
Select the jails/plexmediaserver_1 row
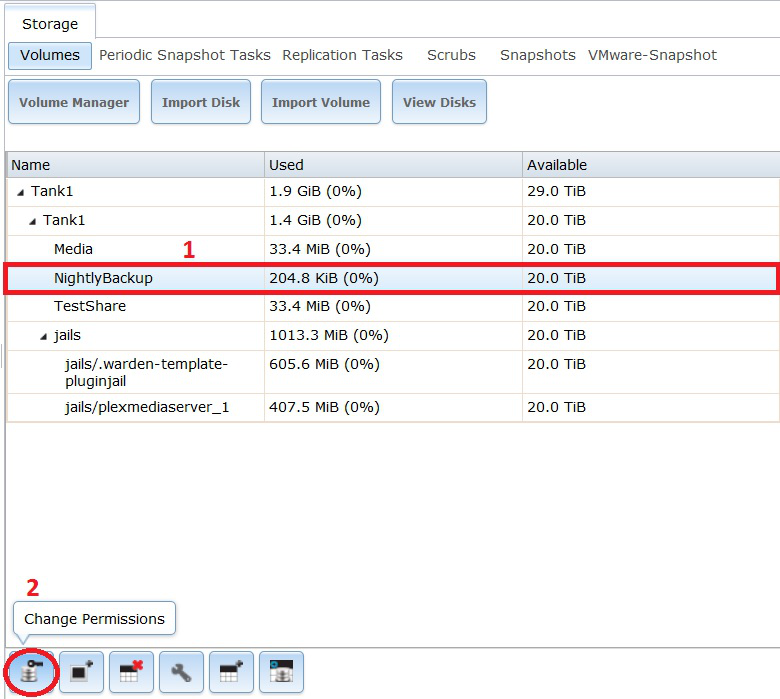point(147,407)
